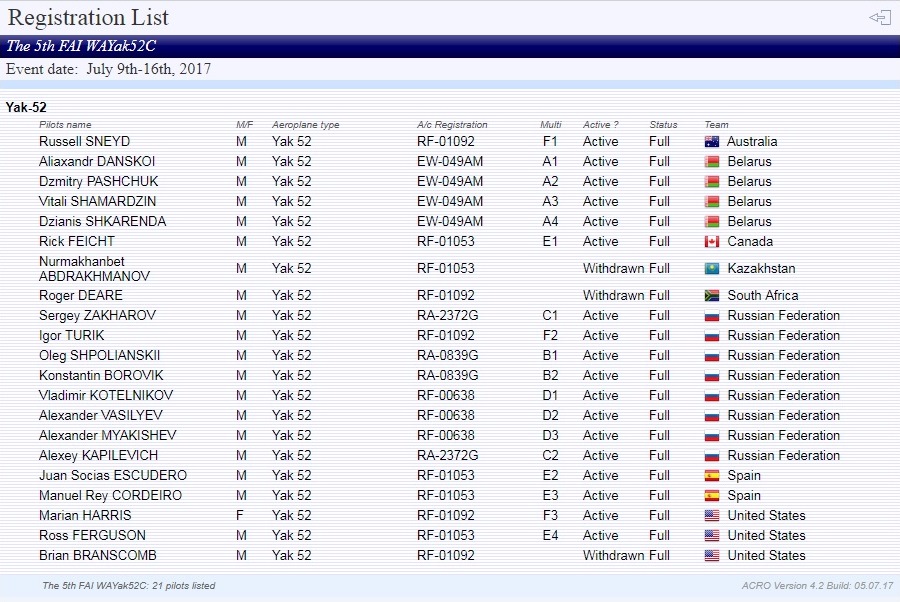
Task: Click the 21 pilots listed footer text
Action: 129,586
